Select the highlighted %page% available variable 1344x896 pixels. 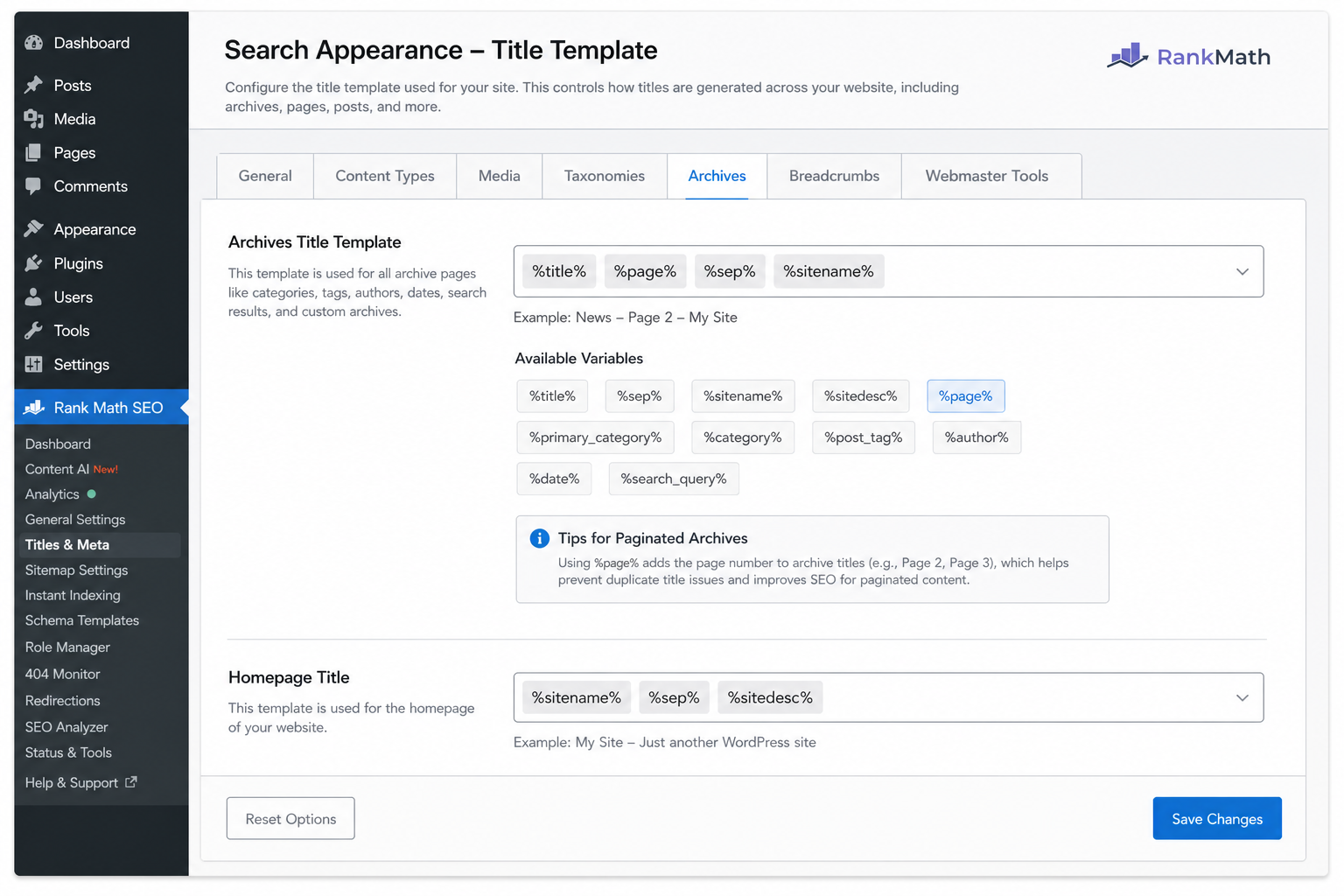(966, 396)
